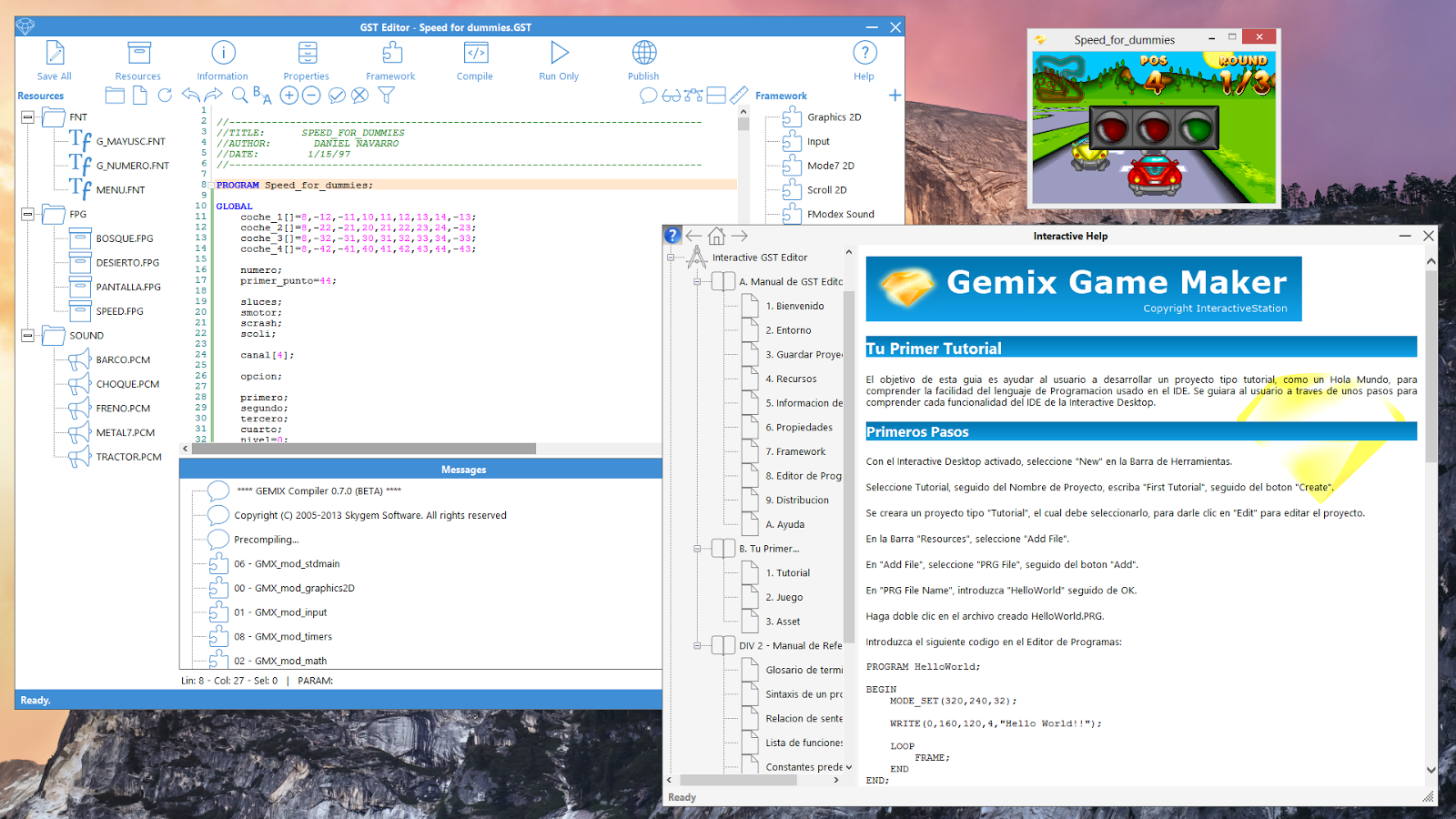Open the Resources toolbar button
The width and height of the screenshot is (1456, 819).
coord(138,60)
